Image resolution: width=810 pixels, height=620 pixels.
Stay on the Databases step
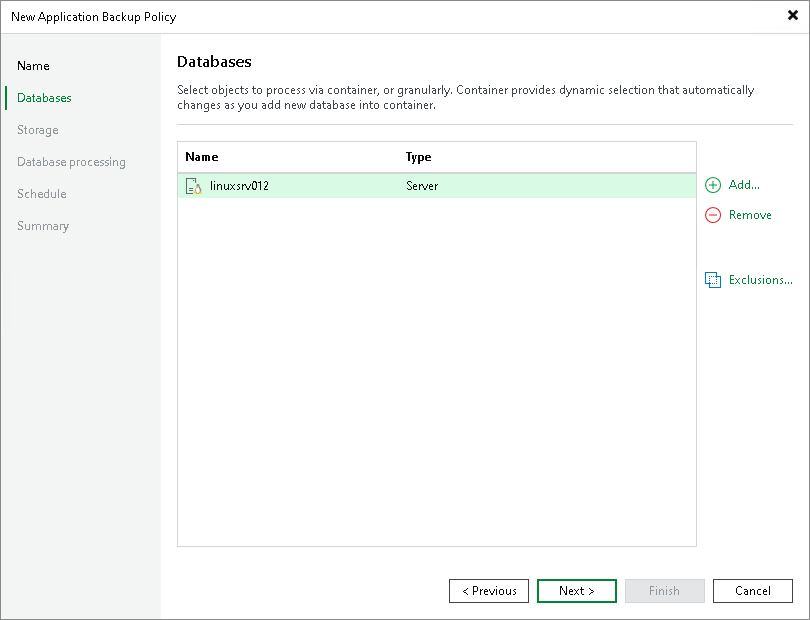tap(45, 97)
